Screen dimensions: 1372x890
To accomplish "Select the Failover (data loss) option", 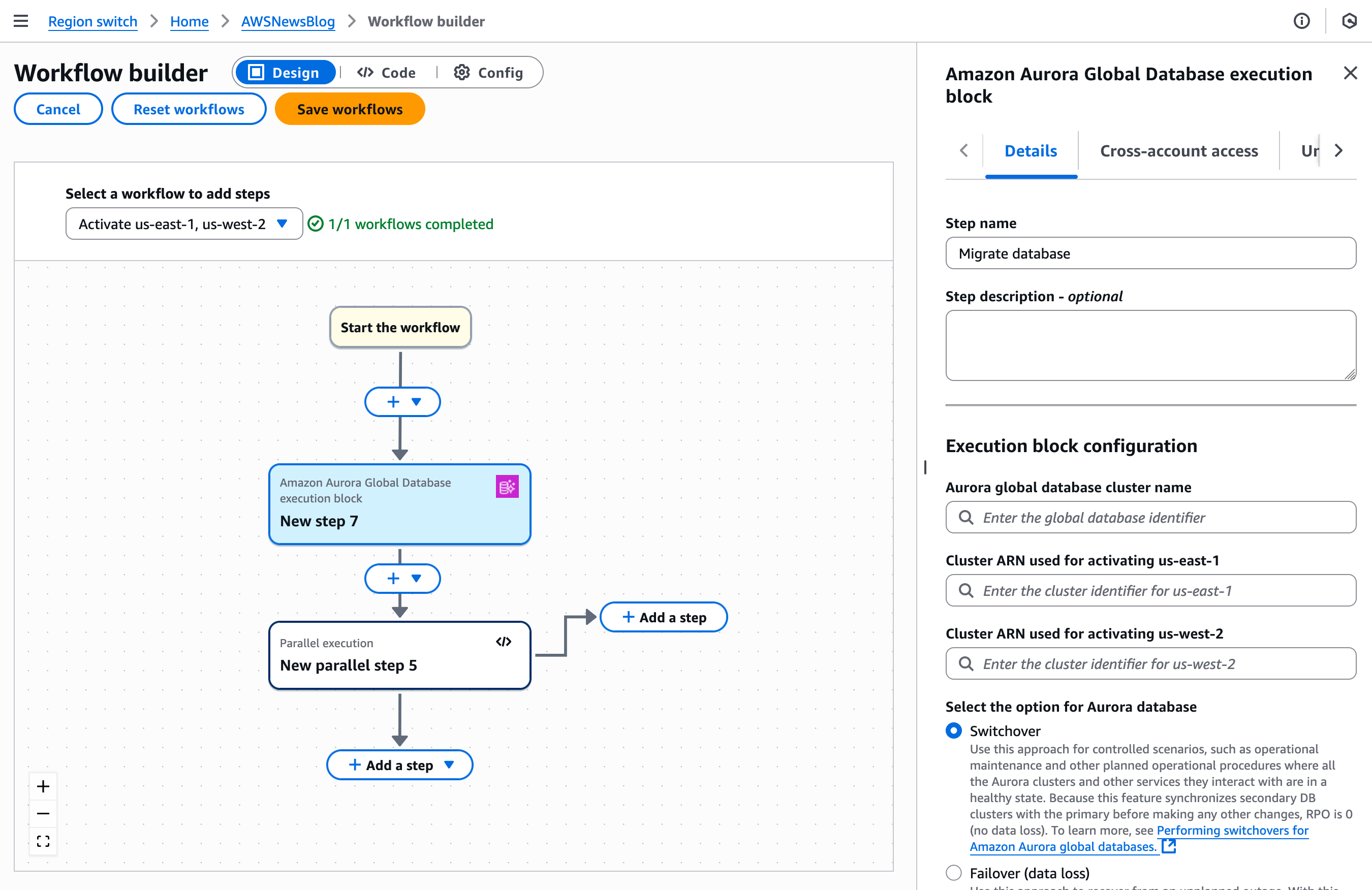I will pos(953,873).
